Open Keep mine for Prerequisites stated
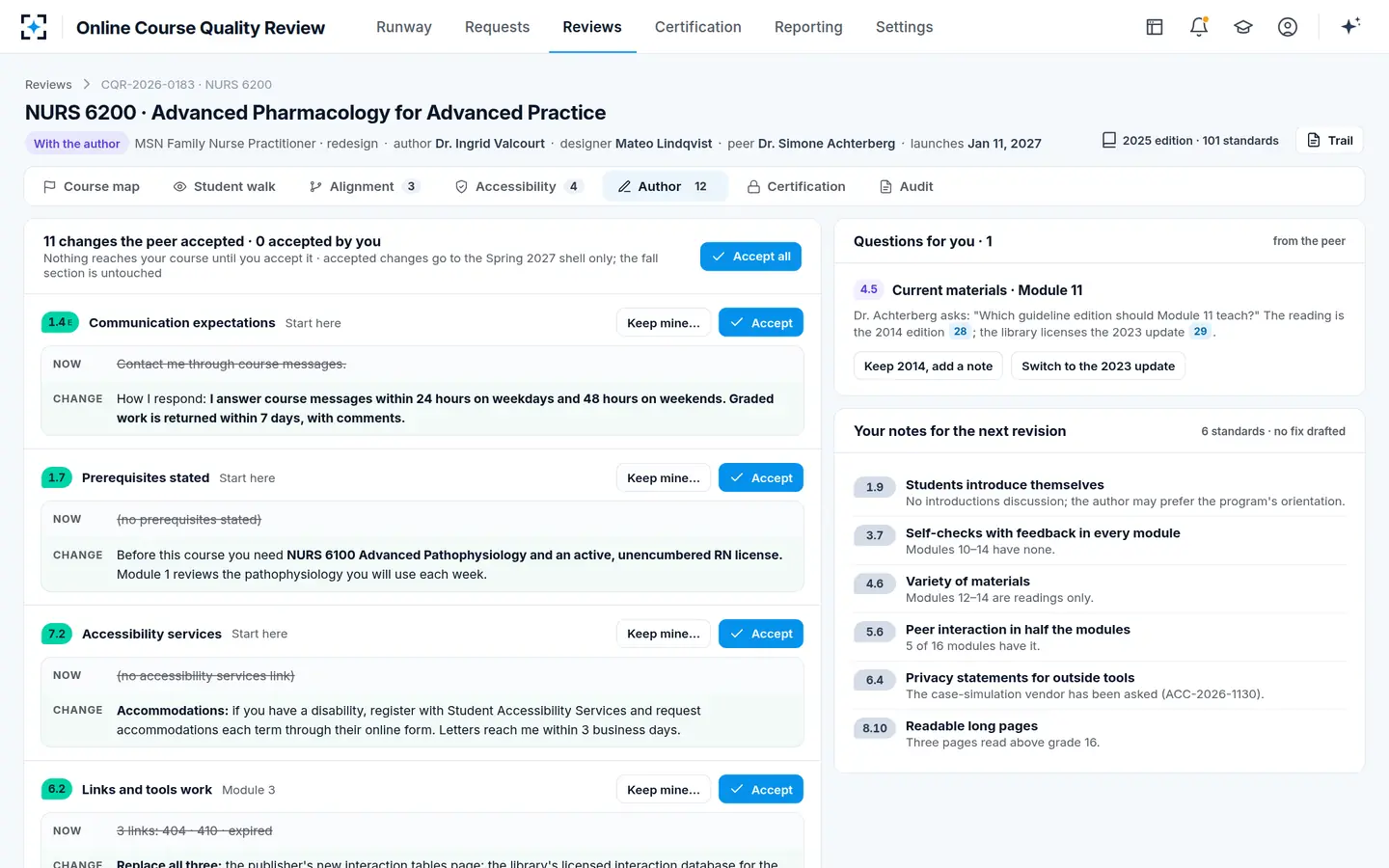 pyautogui.click(x=664, y=478)
